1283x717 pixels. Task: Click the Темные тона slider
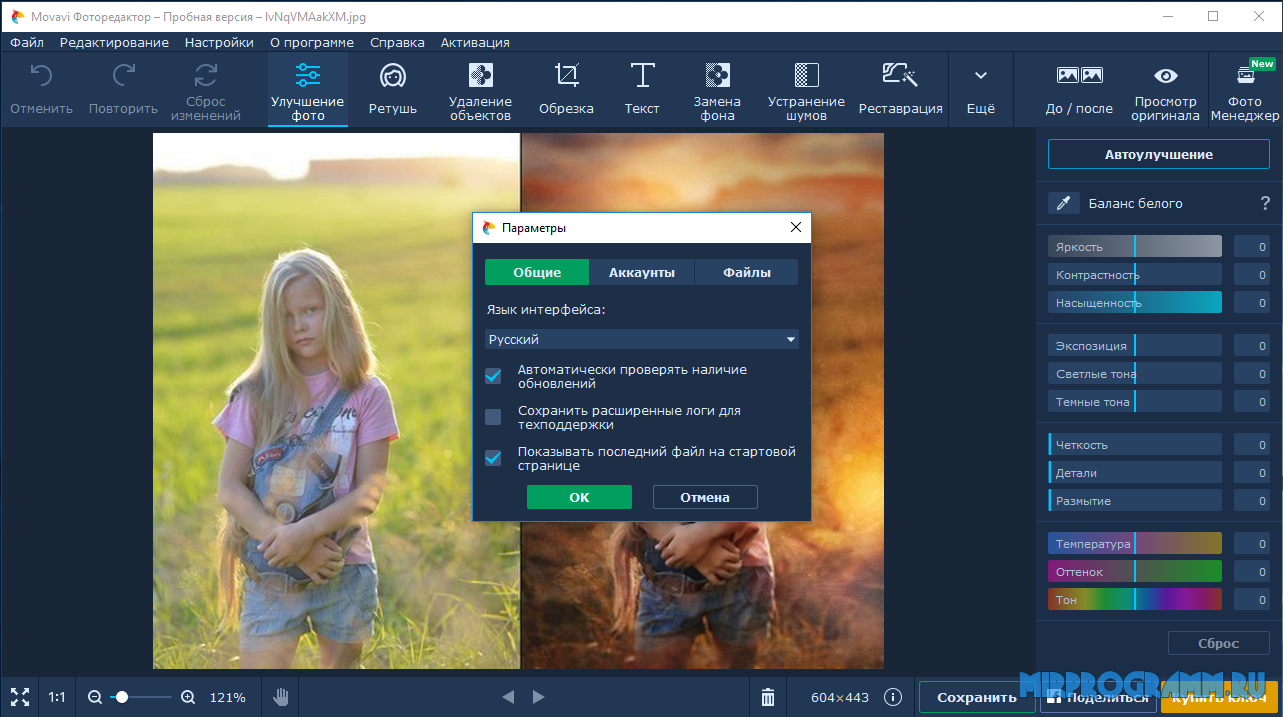(1135, 401)
